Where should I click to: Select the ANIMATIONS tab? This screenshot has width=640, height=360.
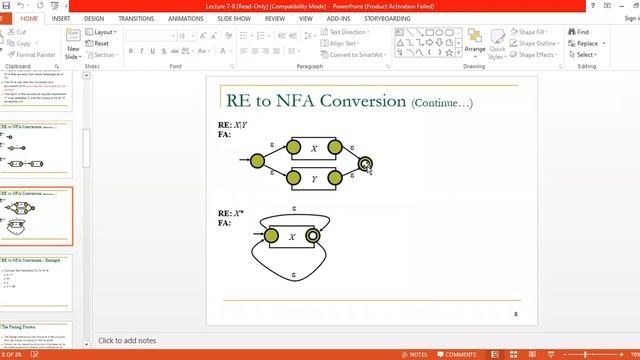pos(186,18)
